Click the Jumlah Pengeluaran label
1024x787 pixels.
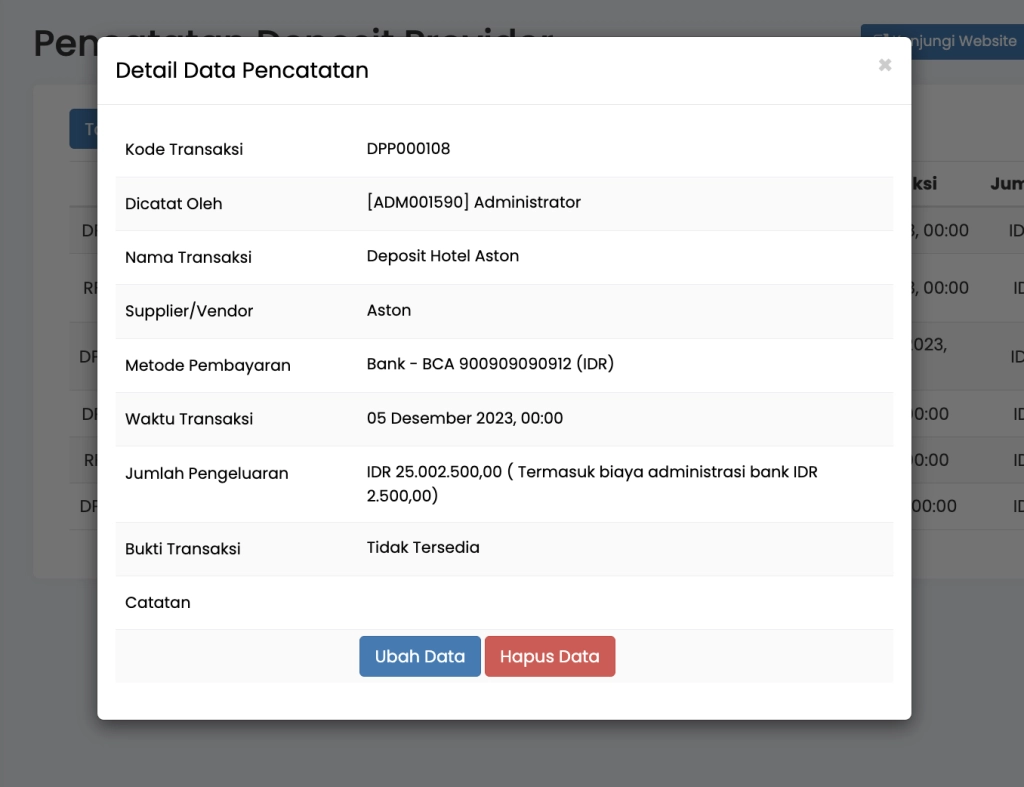point(207,474)
